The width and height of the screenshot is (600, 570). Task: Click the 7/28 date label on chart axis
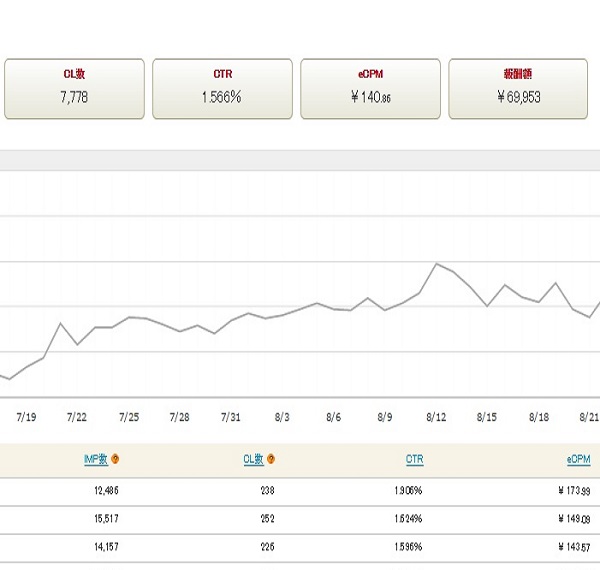(179, 417)
